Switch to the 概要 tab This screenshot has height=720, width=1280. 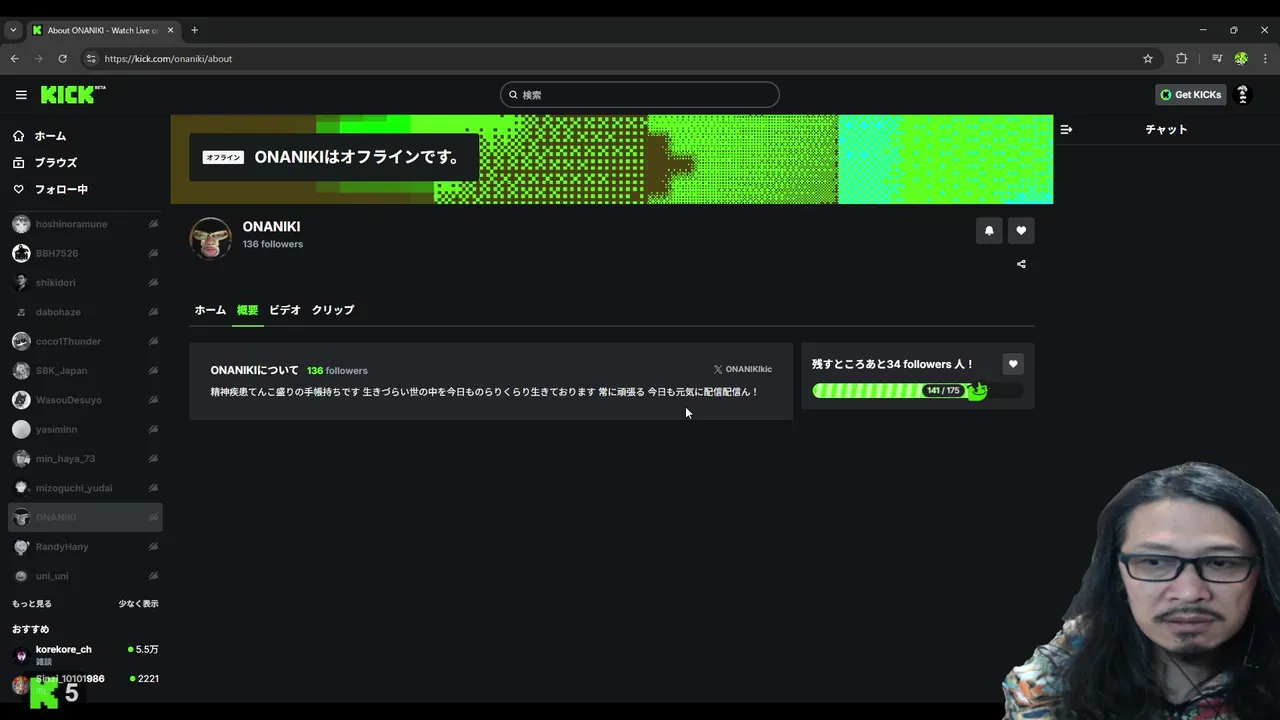[x=247, y=310]
